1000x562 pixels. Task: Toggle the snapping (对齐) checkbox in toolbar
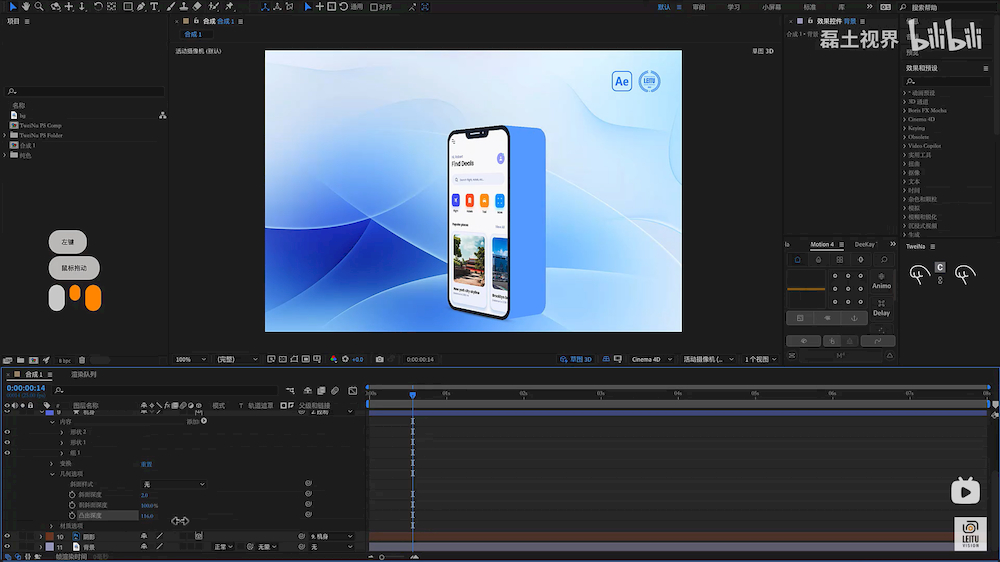tap(374, 7)
